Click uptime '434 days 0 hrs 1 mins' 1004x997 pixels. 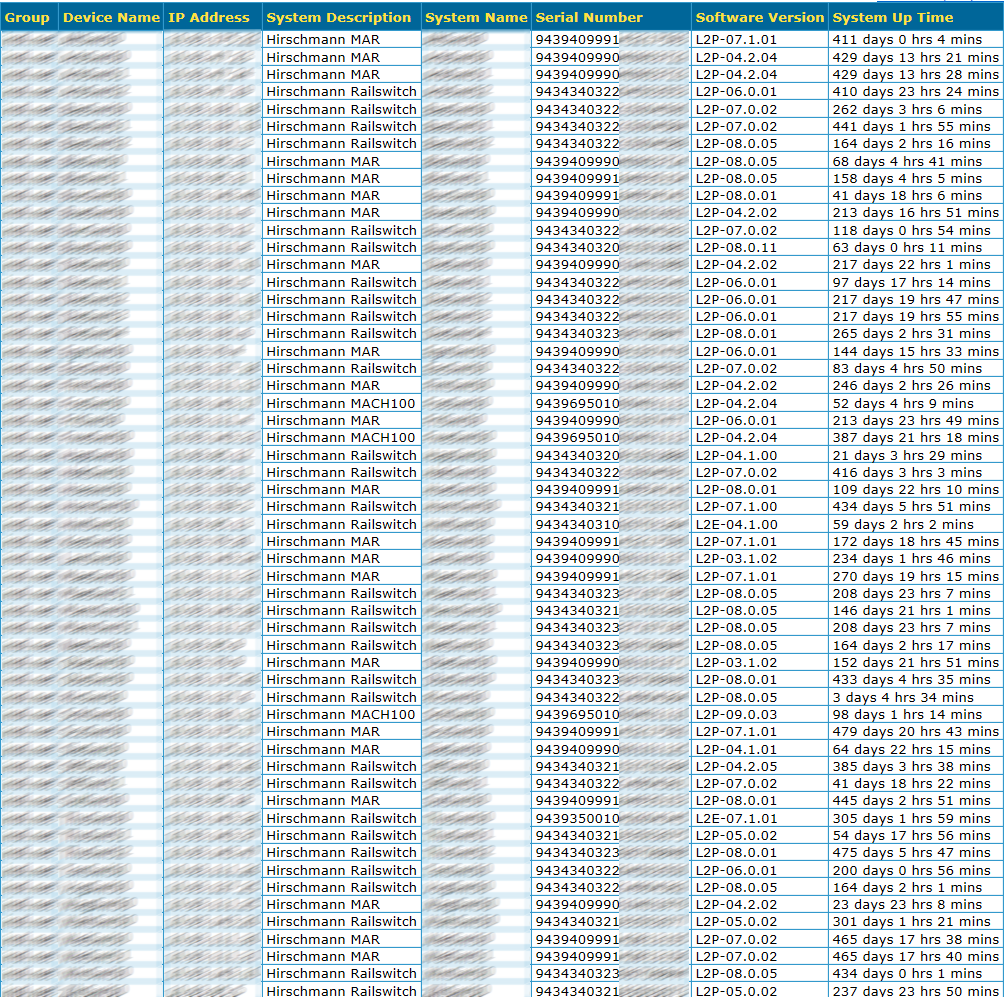point(907,973)
